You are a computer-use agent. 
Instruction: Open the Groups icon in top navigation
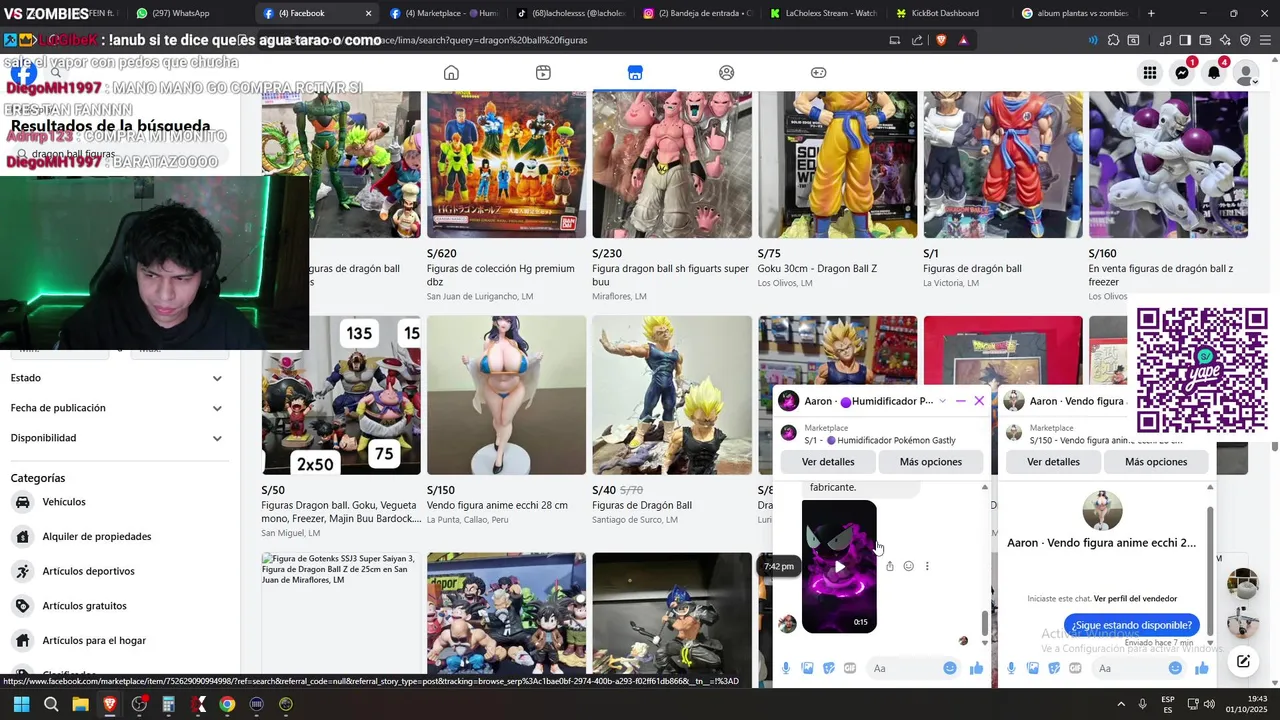[x=727, y=73]
